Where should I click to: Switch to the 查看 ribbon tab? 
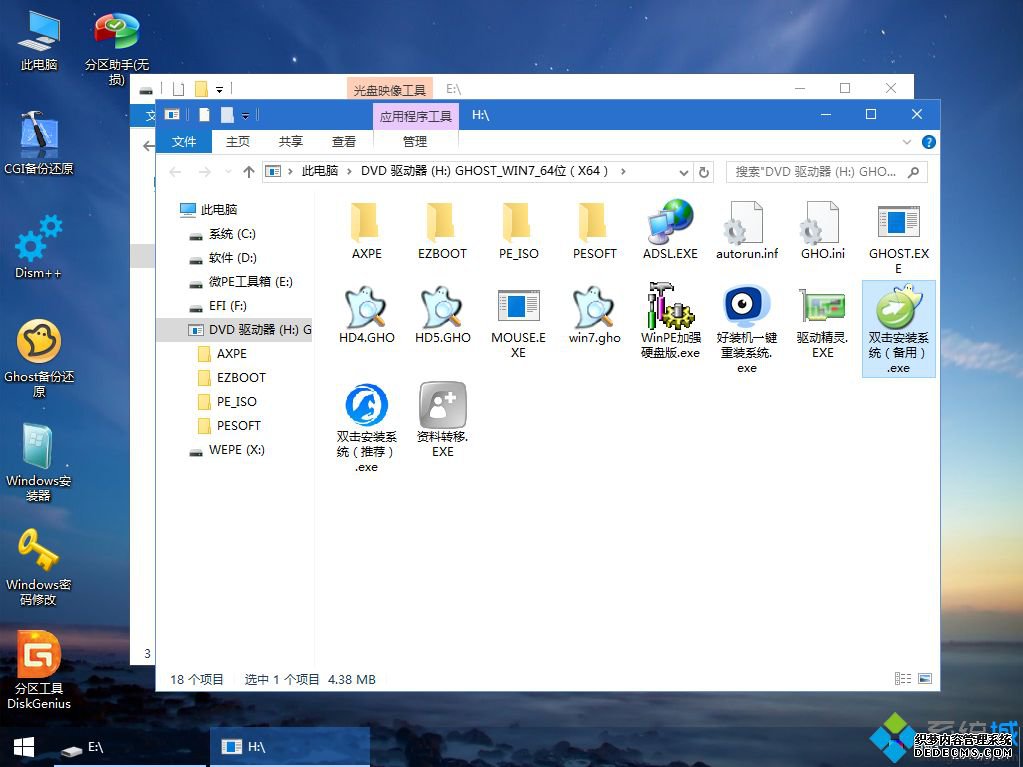[x=344, y=141]
